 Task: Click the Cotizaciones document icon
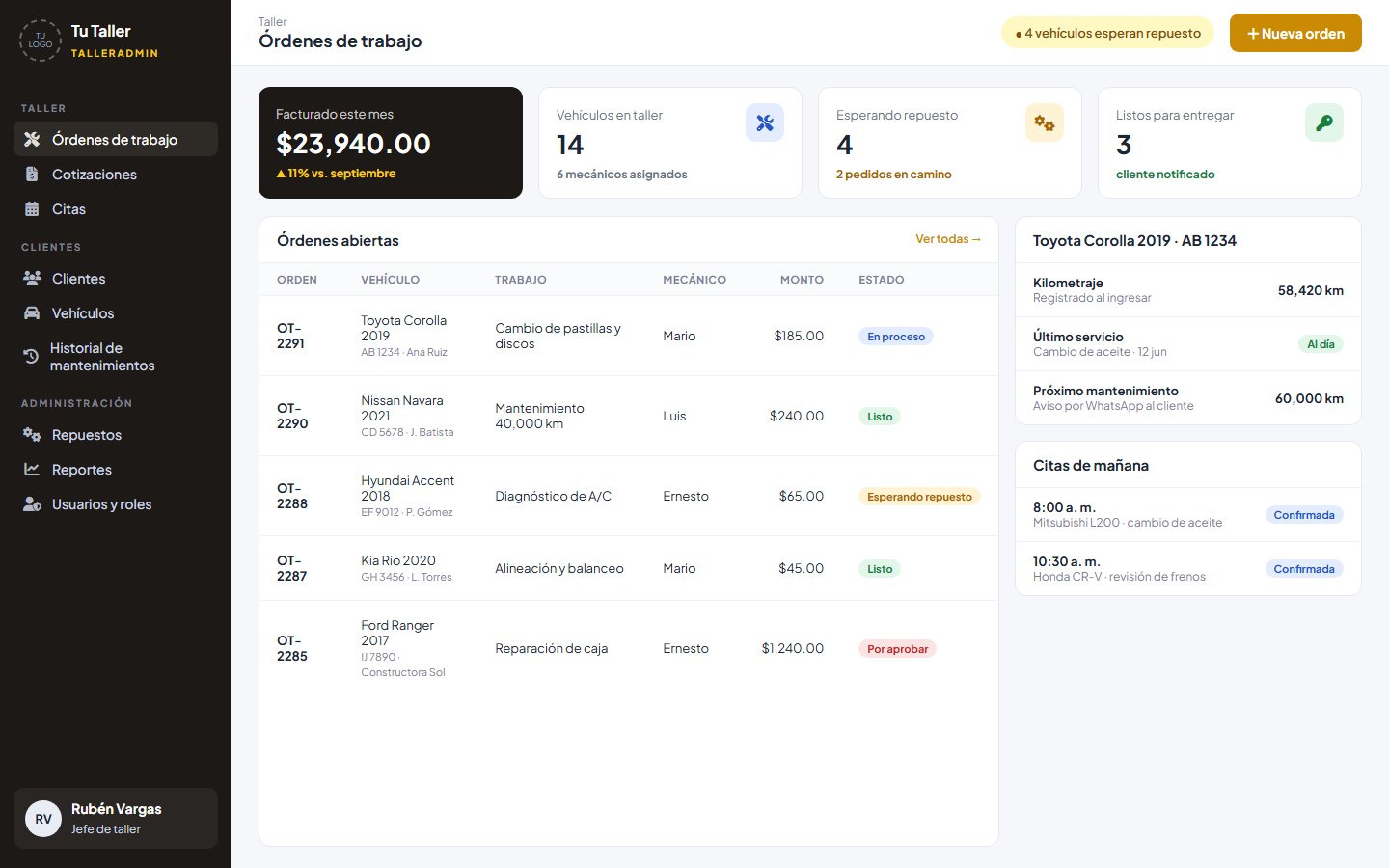(32, 174)
